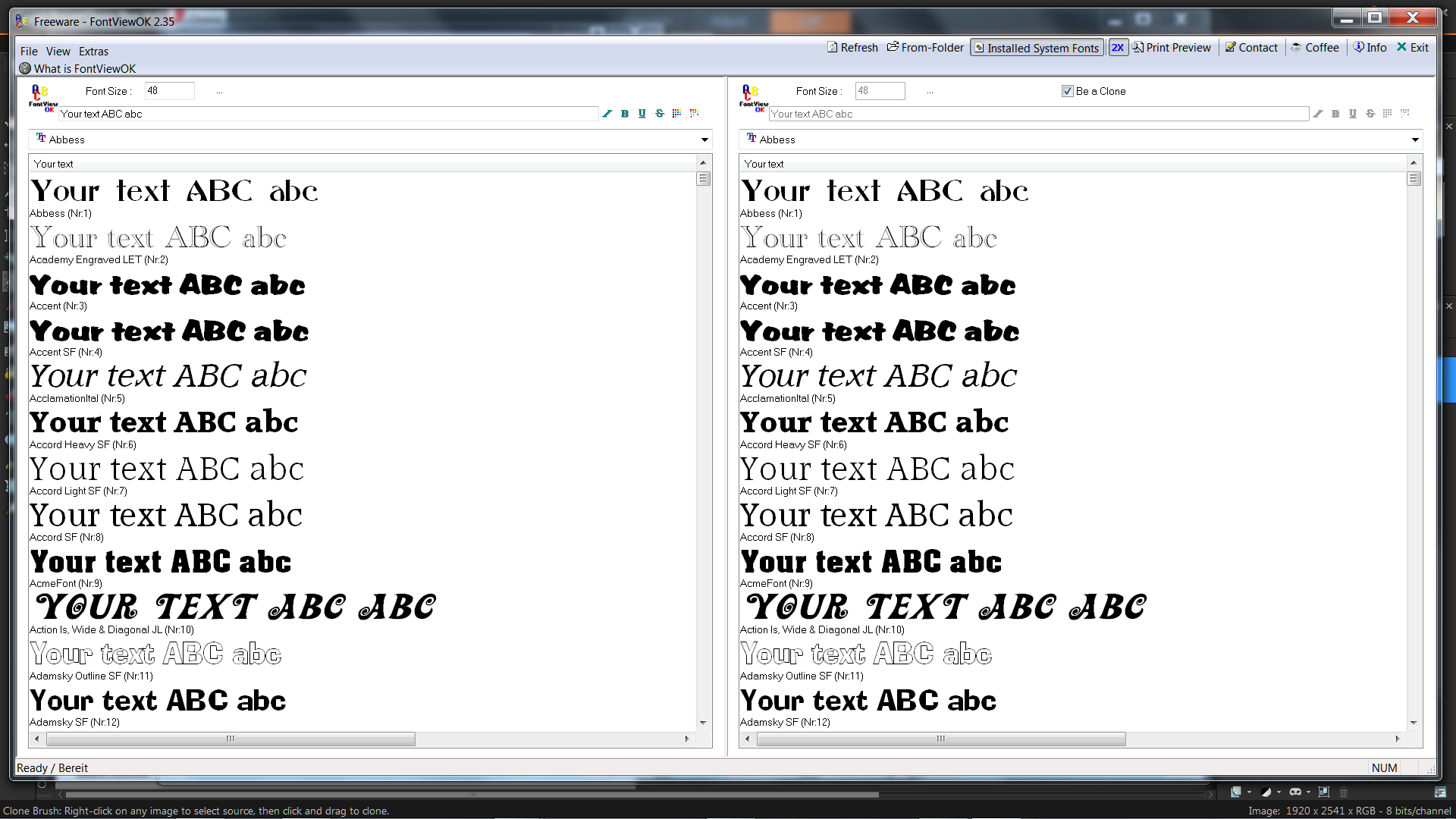Viewport: 1456px width, 819px height.
Task: Click the Contact button
Action: click(1251, 48)
